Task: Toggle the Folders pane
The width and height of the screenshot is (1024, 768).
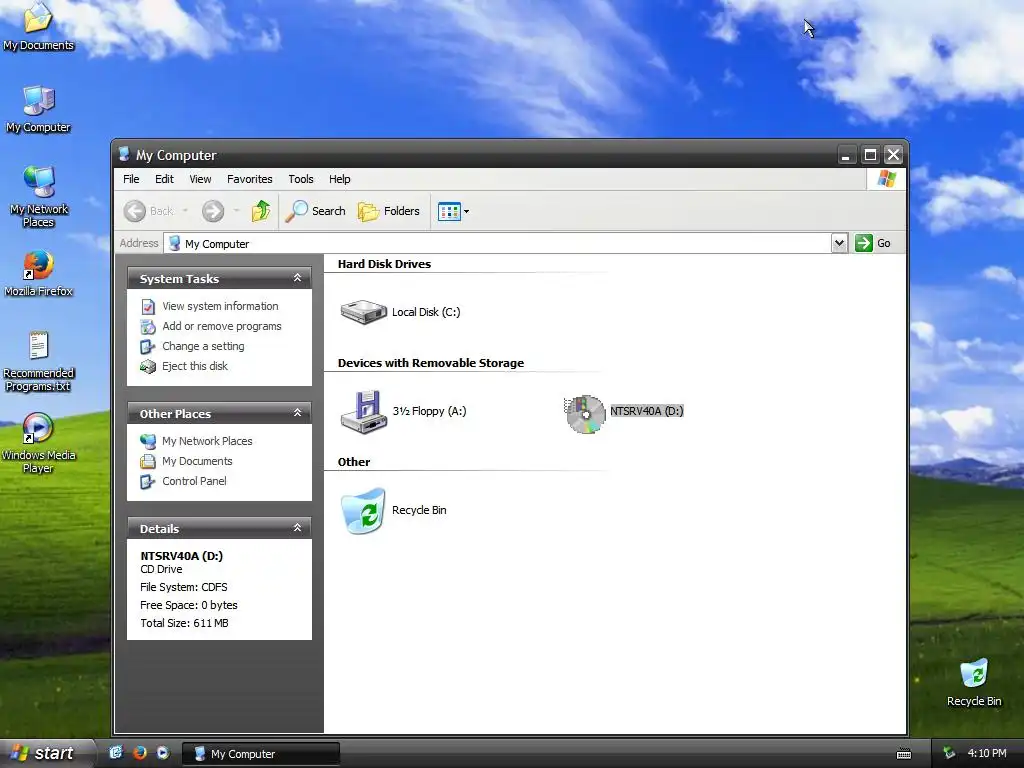Action: pyautogui.click(x=389, y=211)
